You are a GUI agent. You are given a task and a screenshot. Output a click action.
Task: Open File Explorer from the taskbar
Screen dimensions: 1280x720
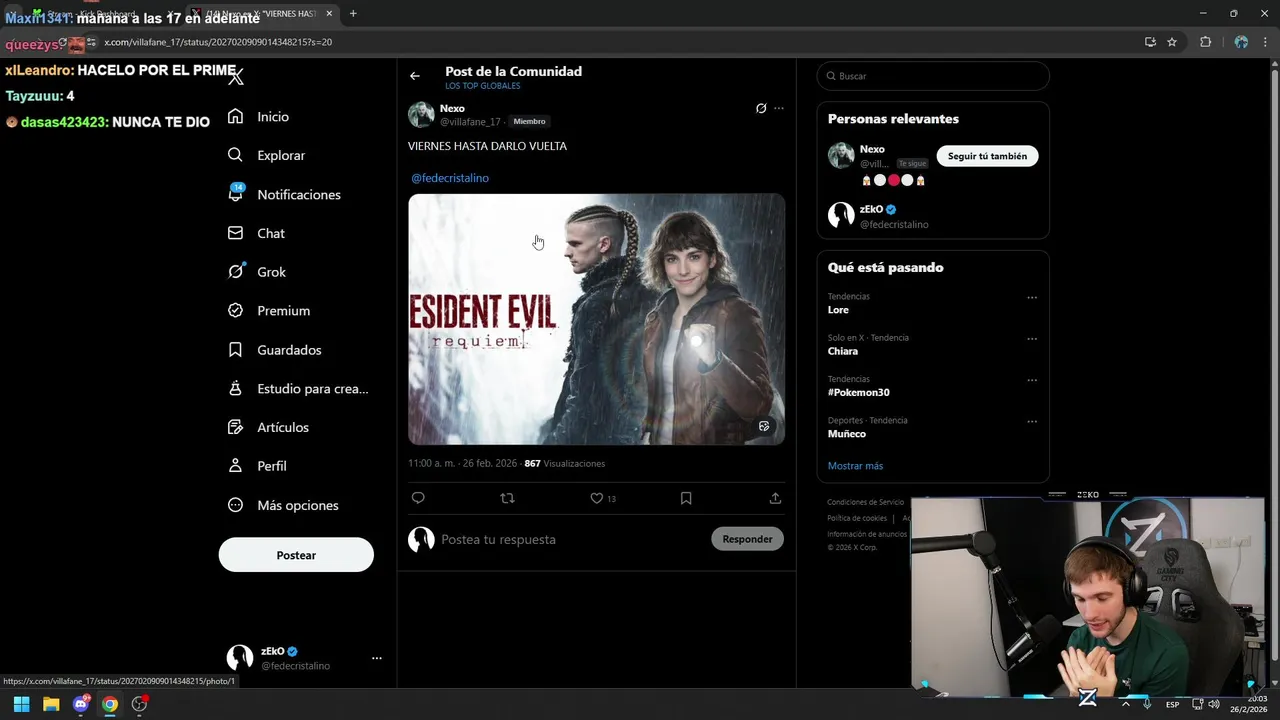pyautogui.click(x=51, y=704)
